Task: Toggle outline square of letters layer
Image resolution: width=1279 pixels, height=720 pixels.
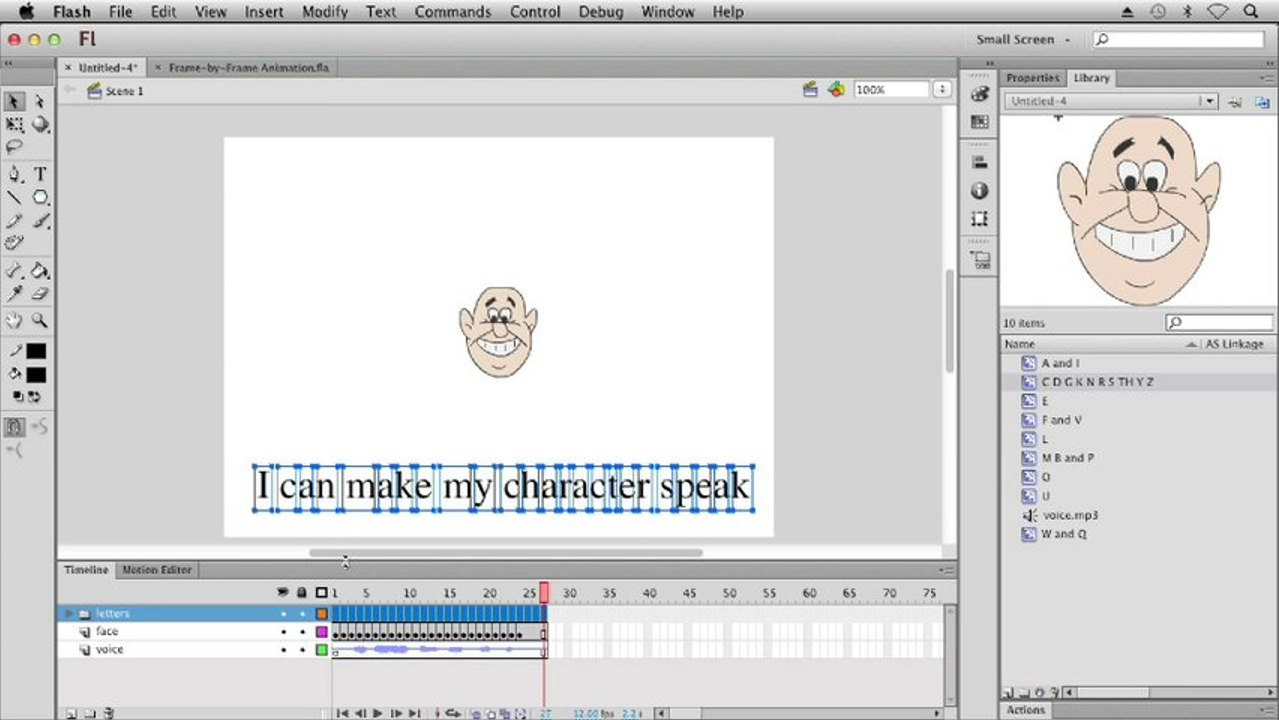Action: [x=322, y=614]
